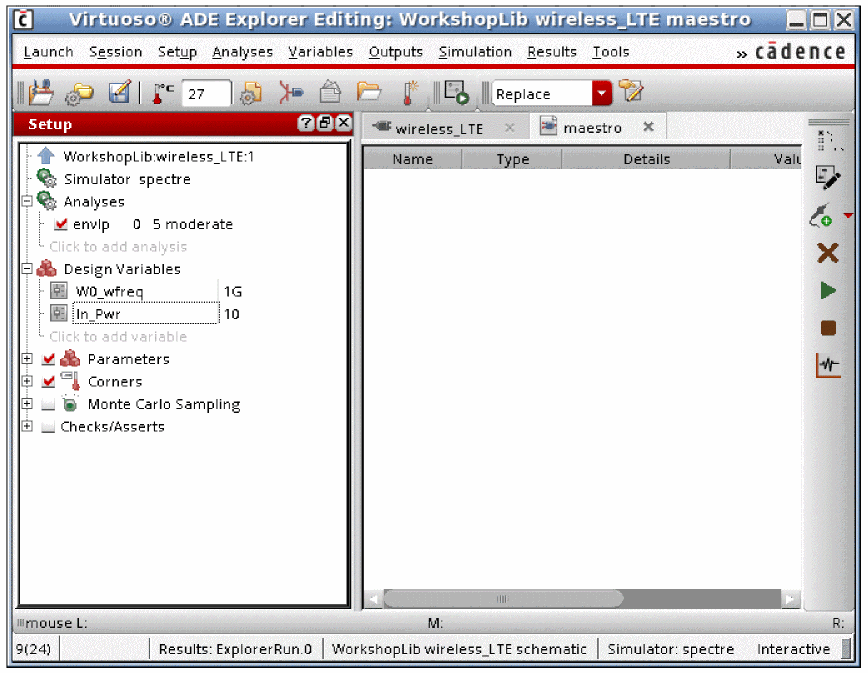868x673 pixels.
Task: Click the edit outputs pencil icon in sidebar
Action: click(828, 178)
